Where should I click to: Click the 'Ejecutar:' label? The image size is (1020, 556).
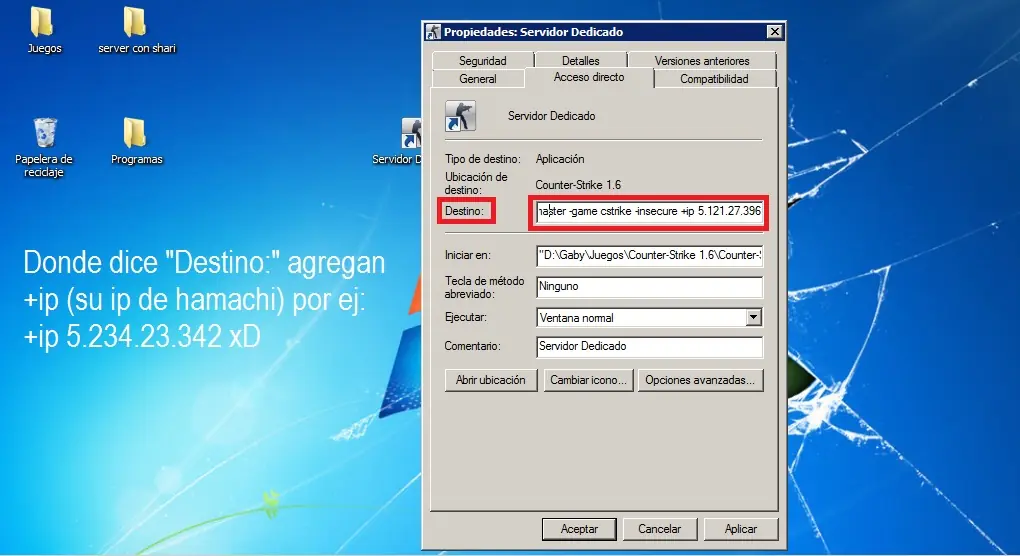coord(465,317)
